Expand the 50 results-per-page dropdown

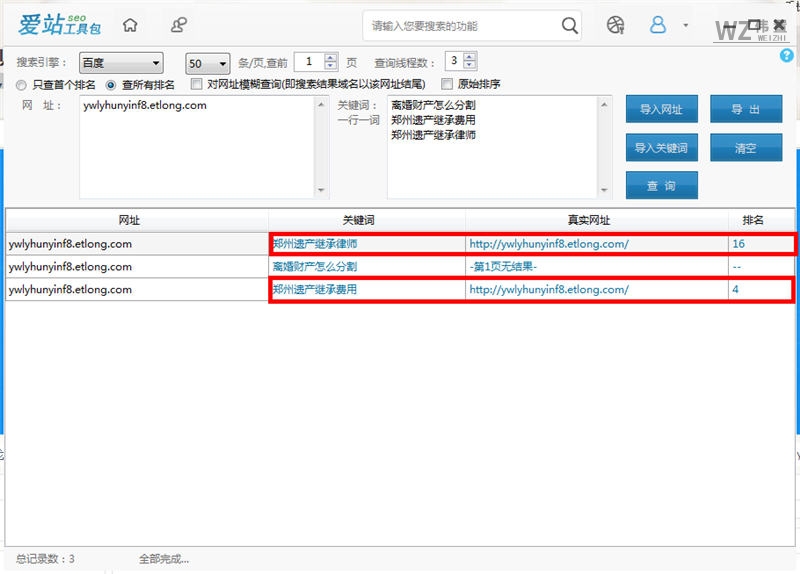pos(208,62)
